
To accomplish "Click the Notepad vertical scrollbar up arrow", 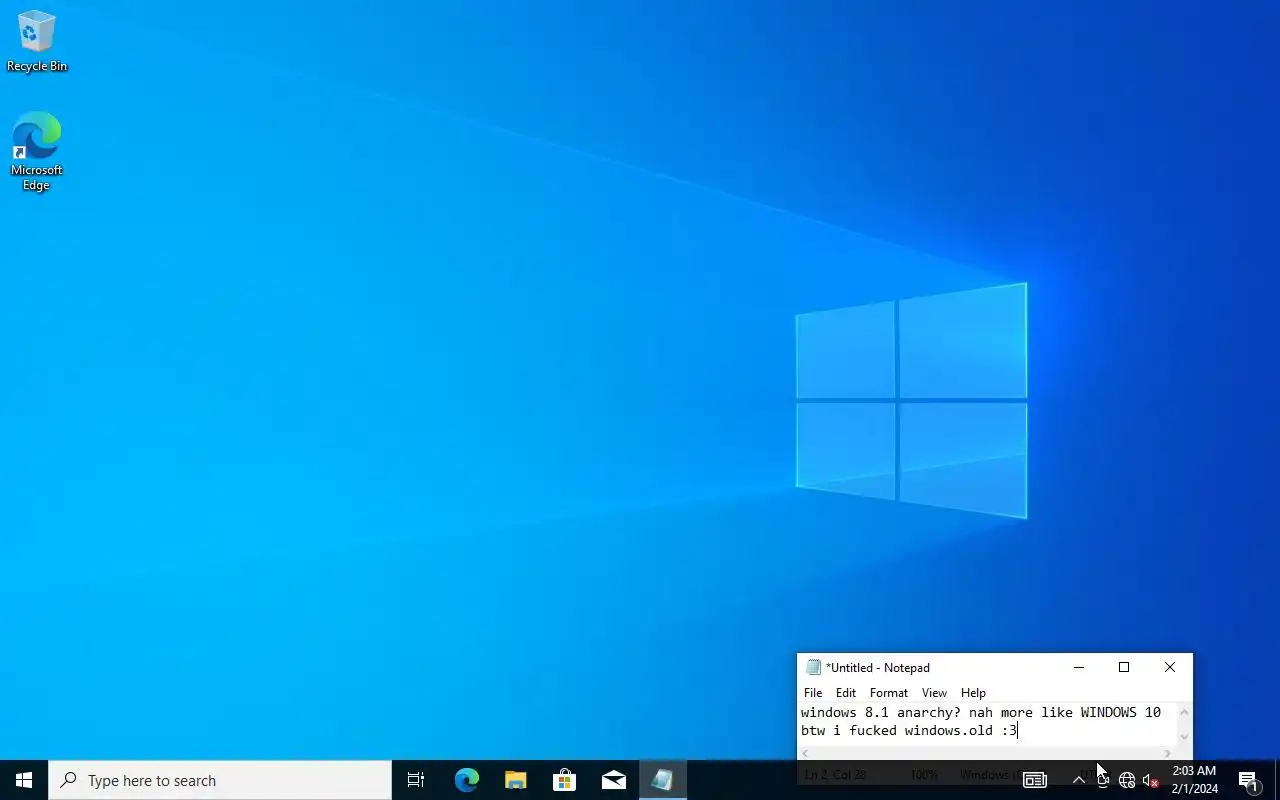I will click(1184, 712).
